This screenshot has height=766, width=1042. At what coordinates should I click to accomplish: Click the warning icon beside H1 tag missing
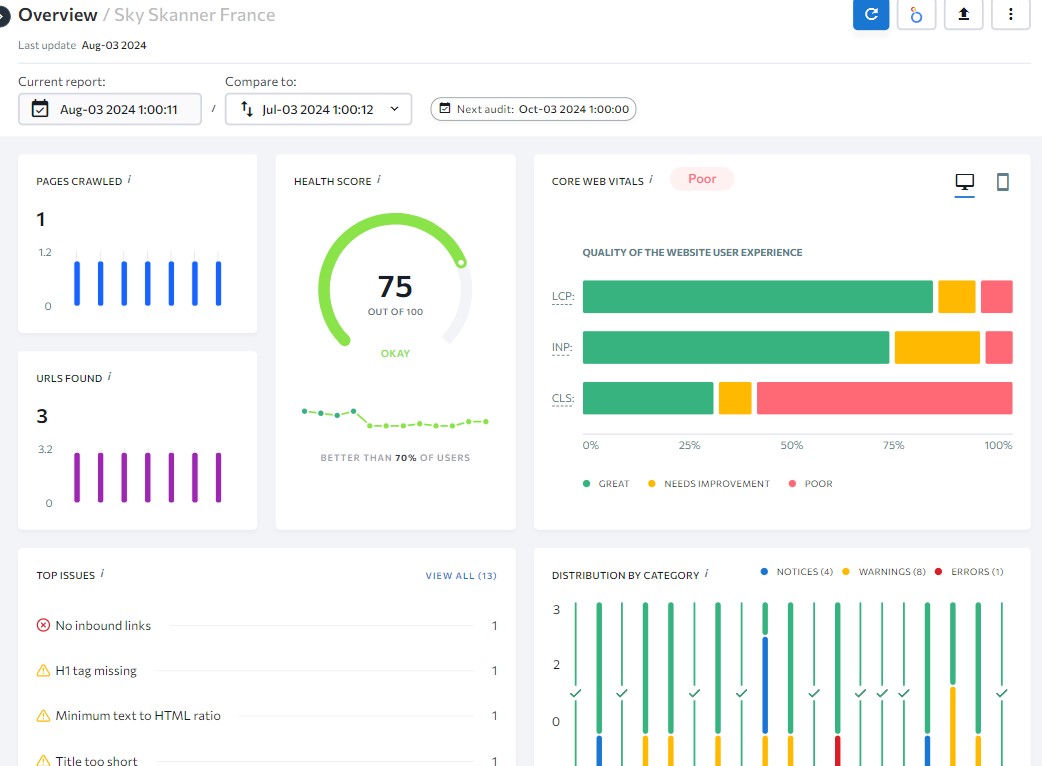coord(43,670)
